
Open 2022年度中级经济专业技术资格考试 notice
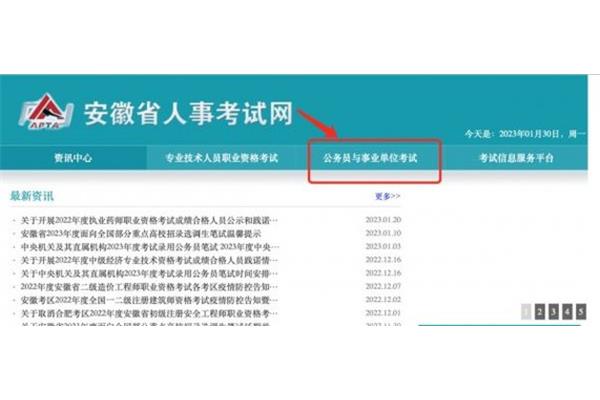(149, 260)
